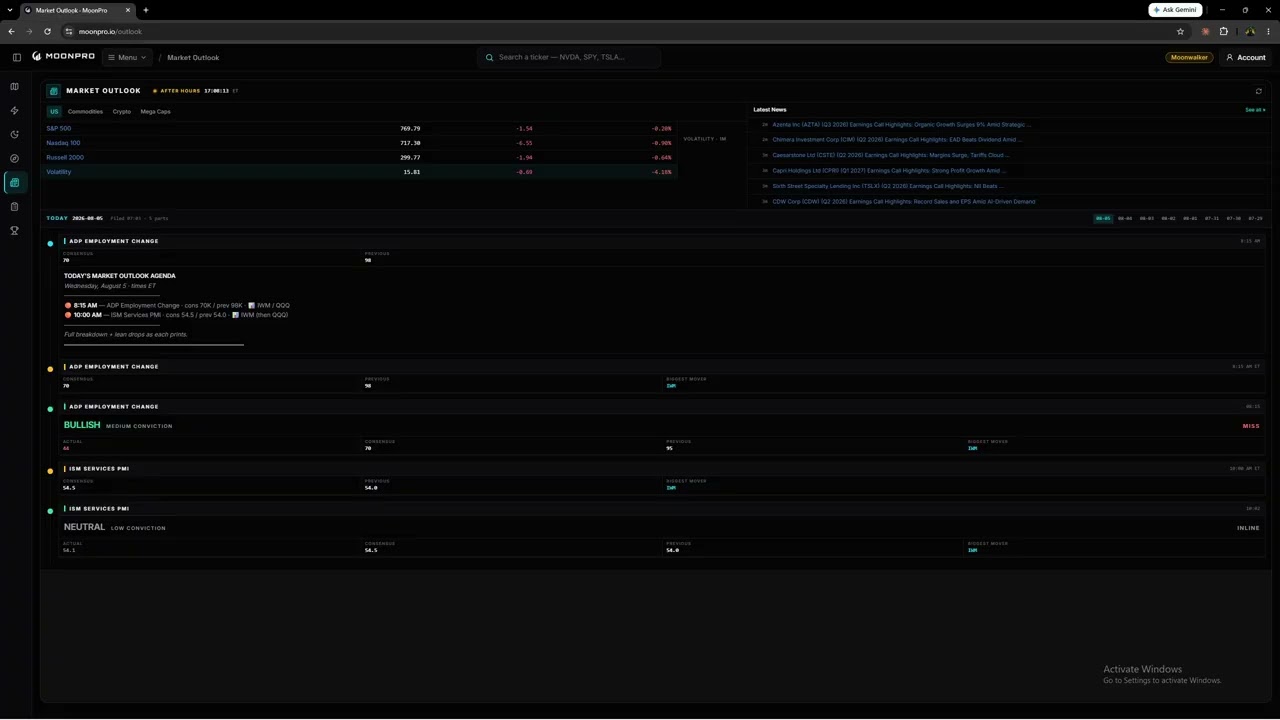Open the Capri Holdings news item
The image size is (1280, 720).
[889, 171]
